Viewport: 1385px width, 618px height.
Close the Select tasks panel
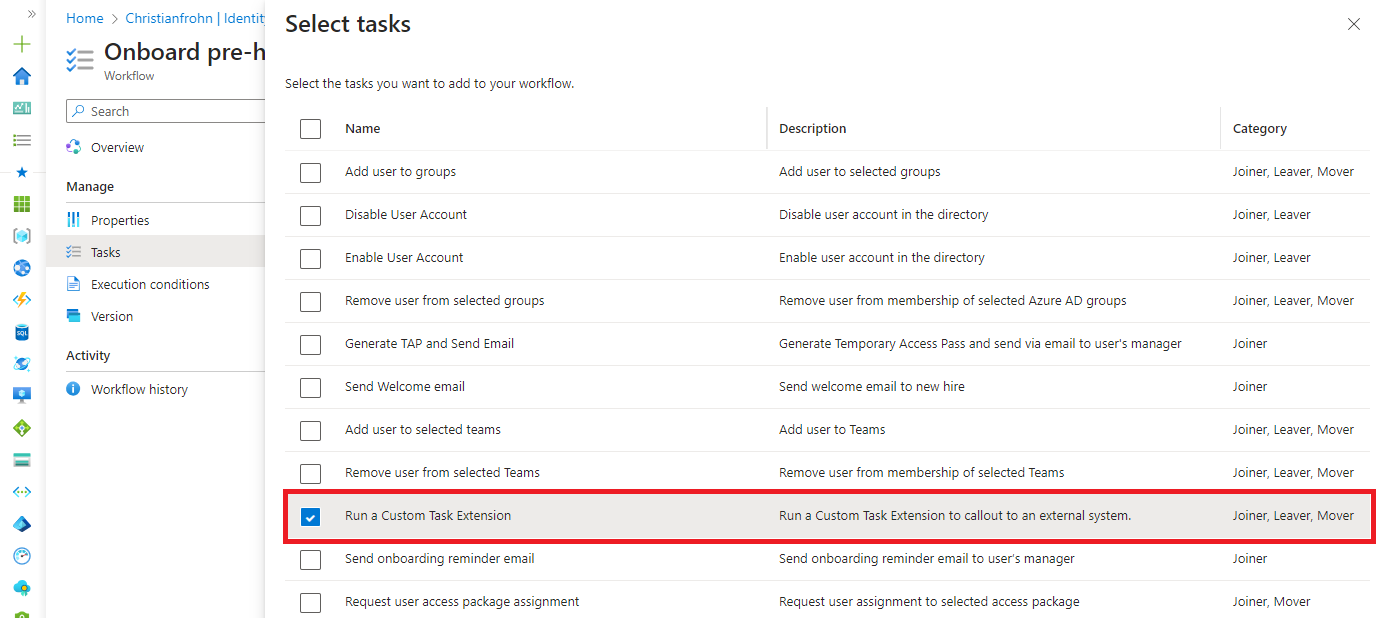pyautogui.click(x=1354, y=24)
